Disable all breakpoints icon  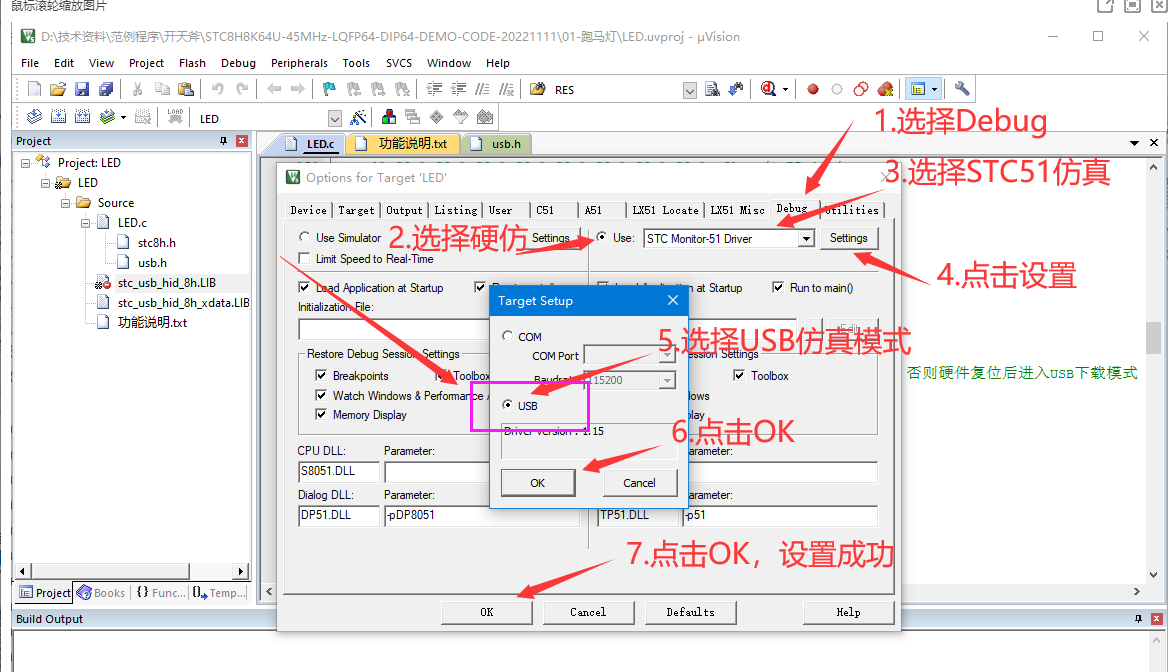tap(861, 90)
